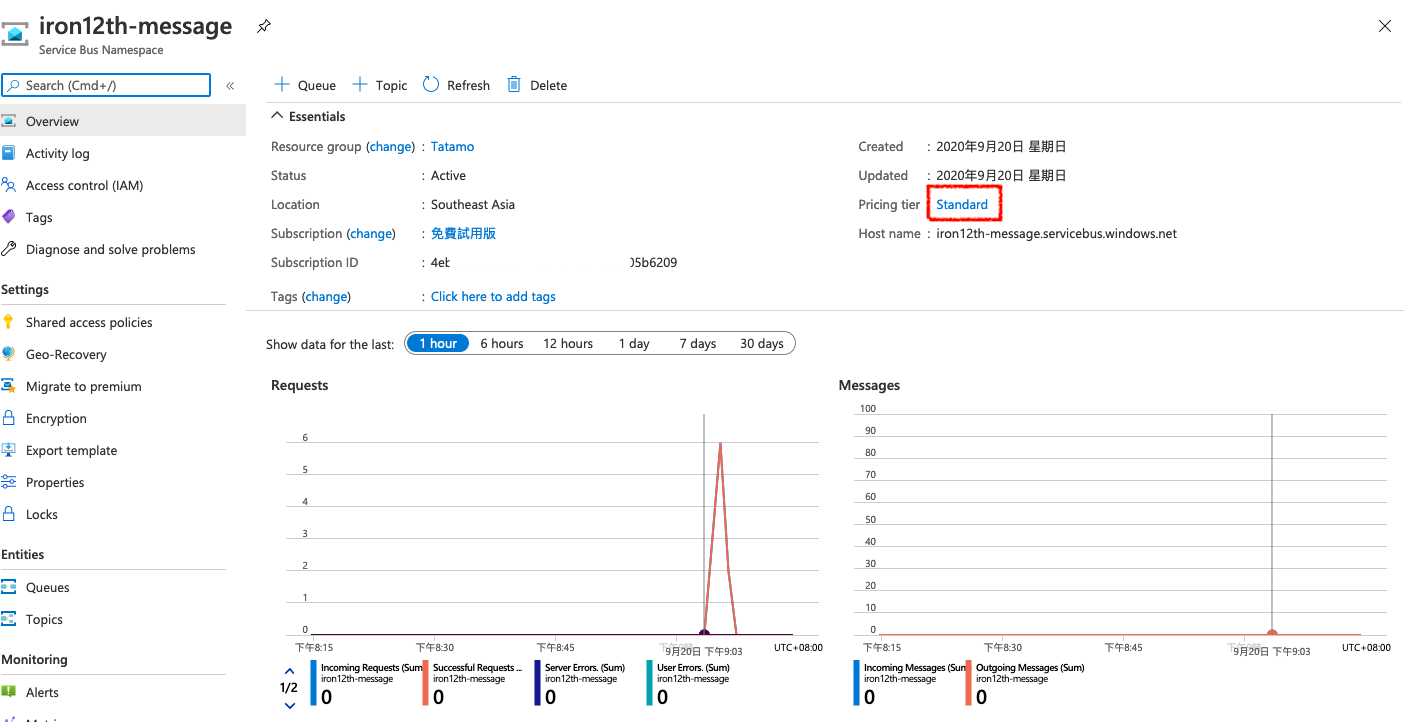Screen dimensions: 1404x722
Task: Add a new Queue from the toolbar
Action: click(305, 85)
